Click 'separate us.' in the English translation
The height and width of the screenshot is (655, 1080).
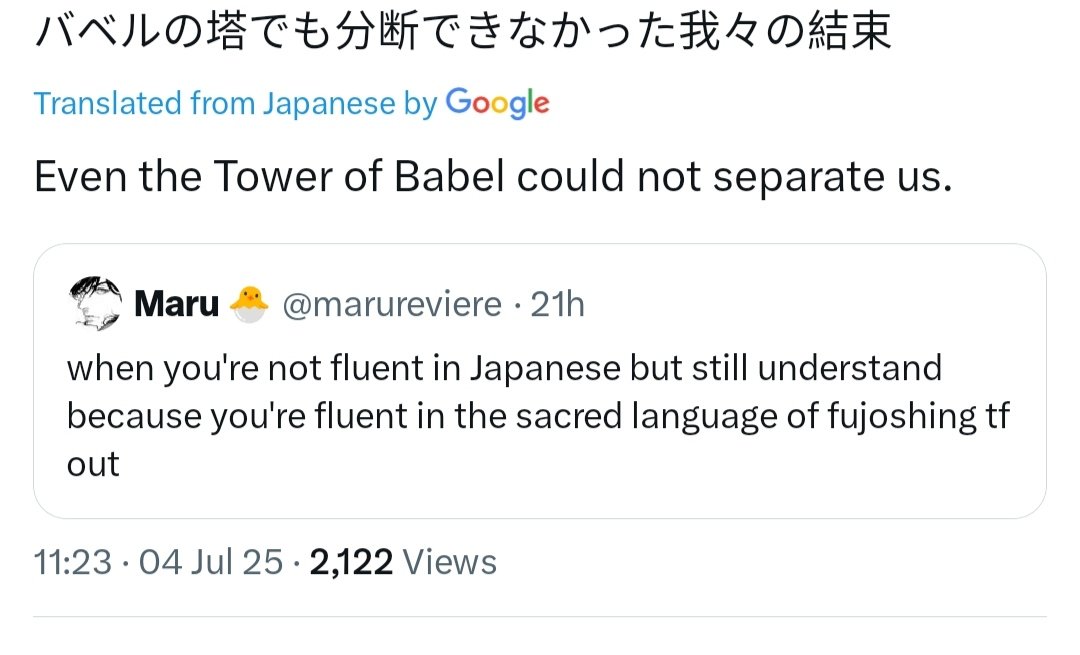(833, 178)
